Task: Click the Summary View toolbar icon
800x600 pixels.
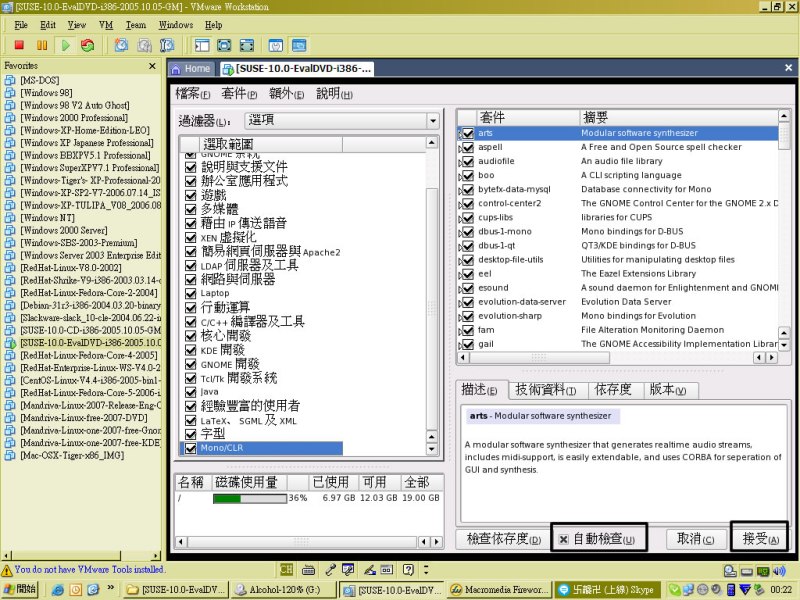Action: 276,45
